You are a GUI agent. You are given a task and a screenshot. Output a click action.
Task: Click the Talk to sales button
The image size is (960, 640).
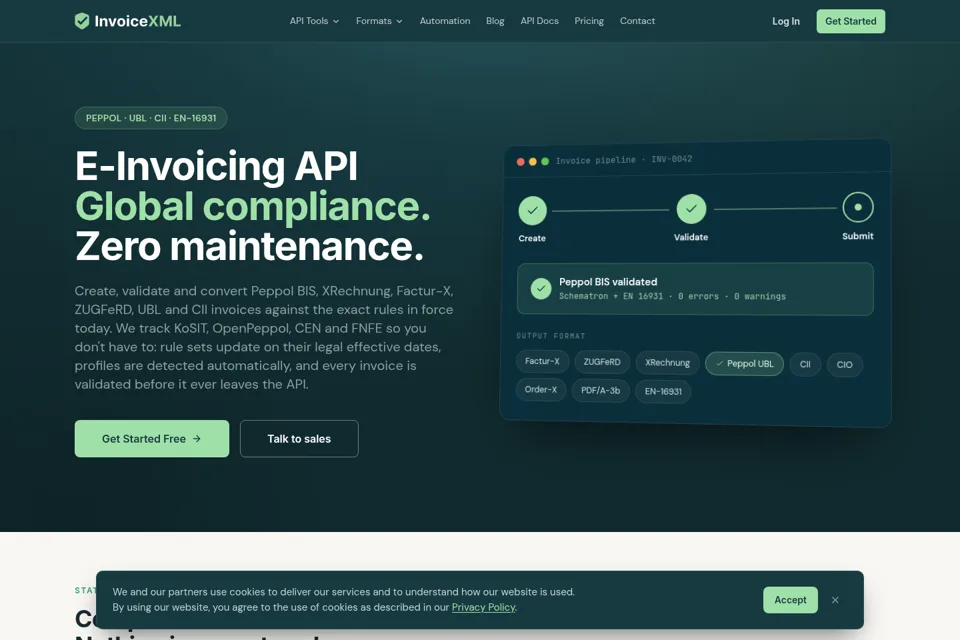(299, 439)
